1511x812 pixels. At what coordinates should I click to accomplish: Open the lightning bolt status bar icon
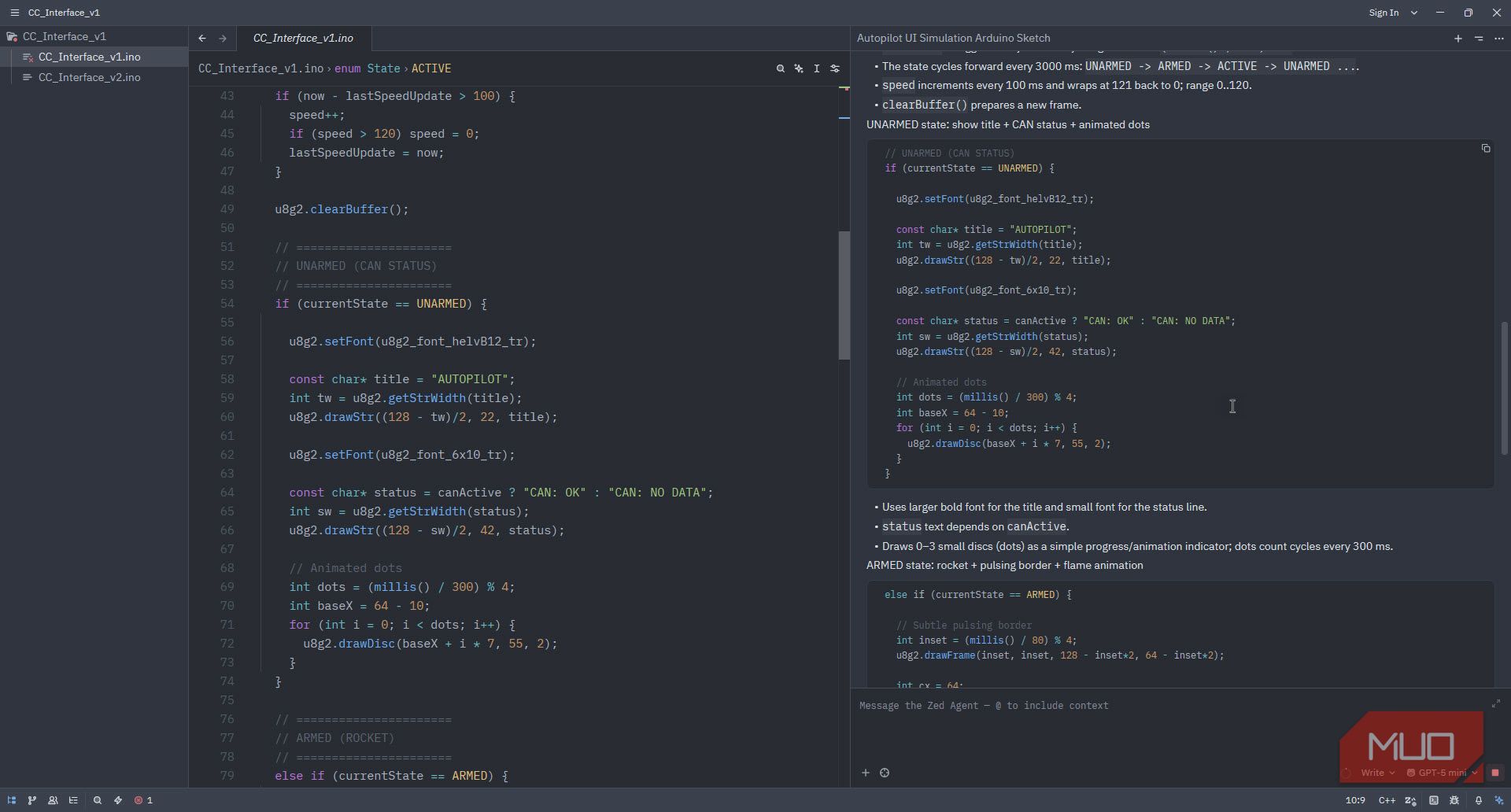(118, 800)
